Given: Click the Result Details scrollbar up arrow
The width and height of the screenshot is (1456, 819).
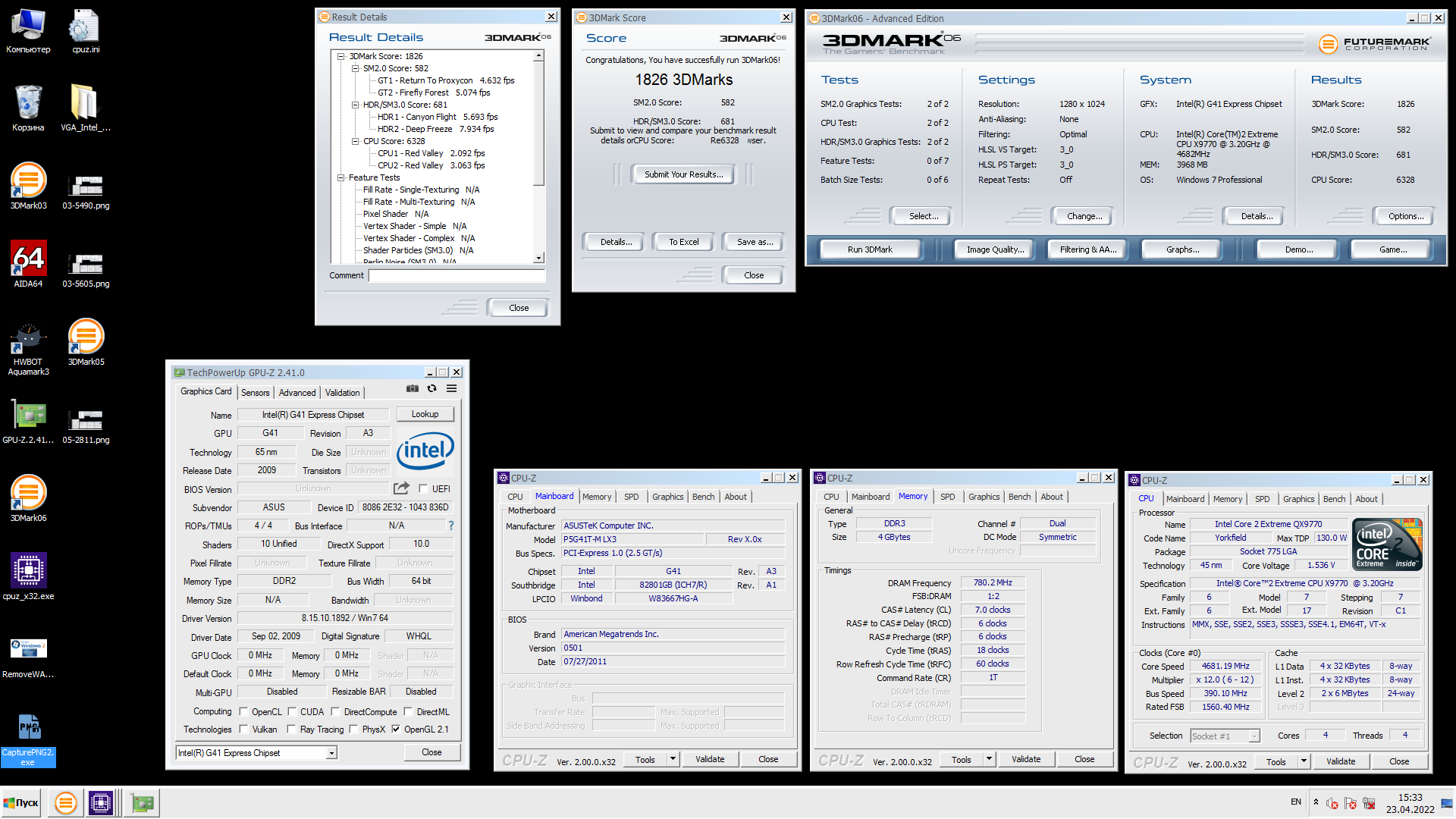Looking at the screenshot, I should 539,55.
